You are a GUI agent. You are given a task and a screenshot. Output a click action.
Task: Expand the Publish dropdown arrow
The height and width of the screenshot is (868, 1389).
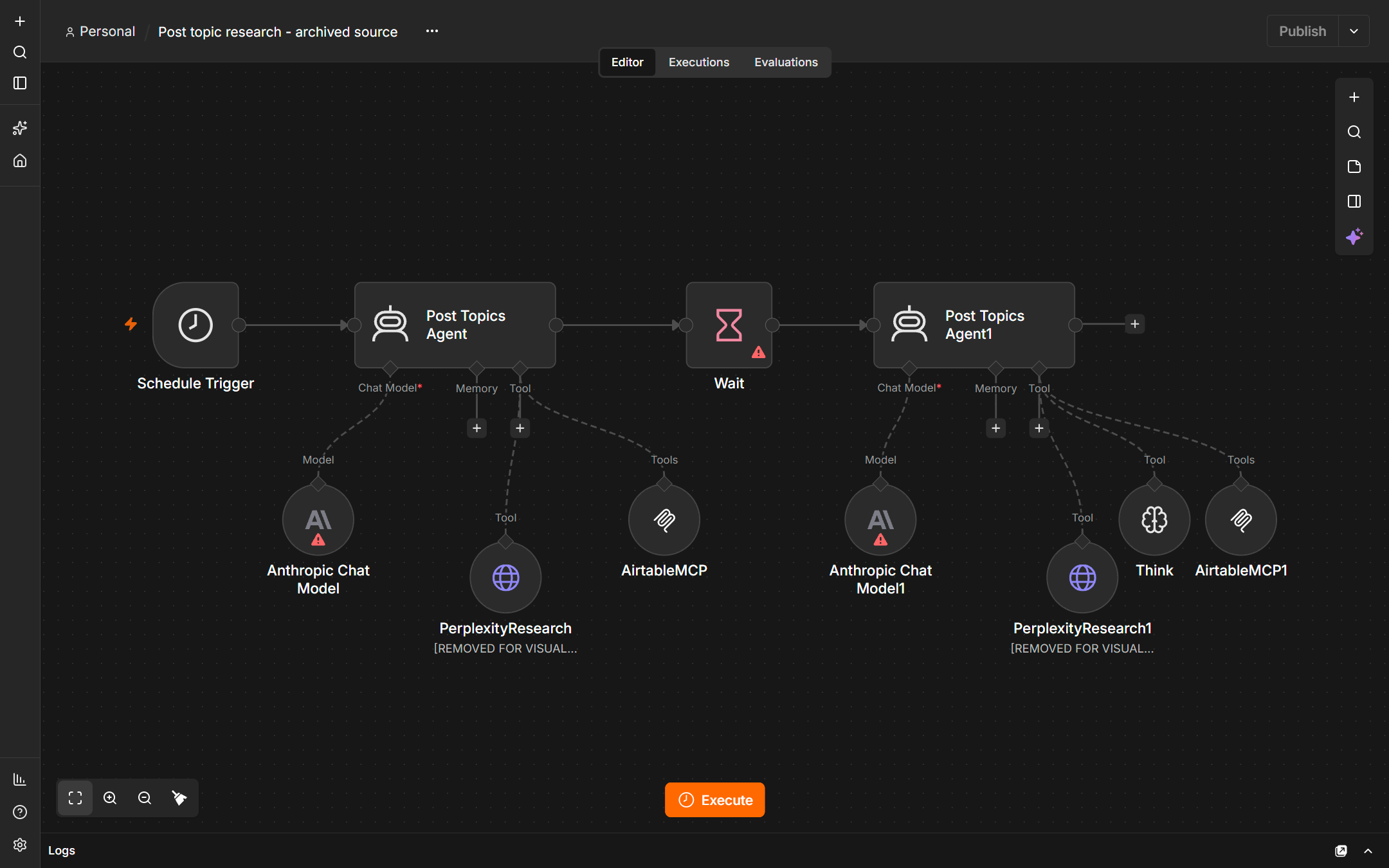[1354, 31]
